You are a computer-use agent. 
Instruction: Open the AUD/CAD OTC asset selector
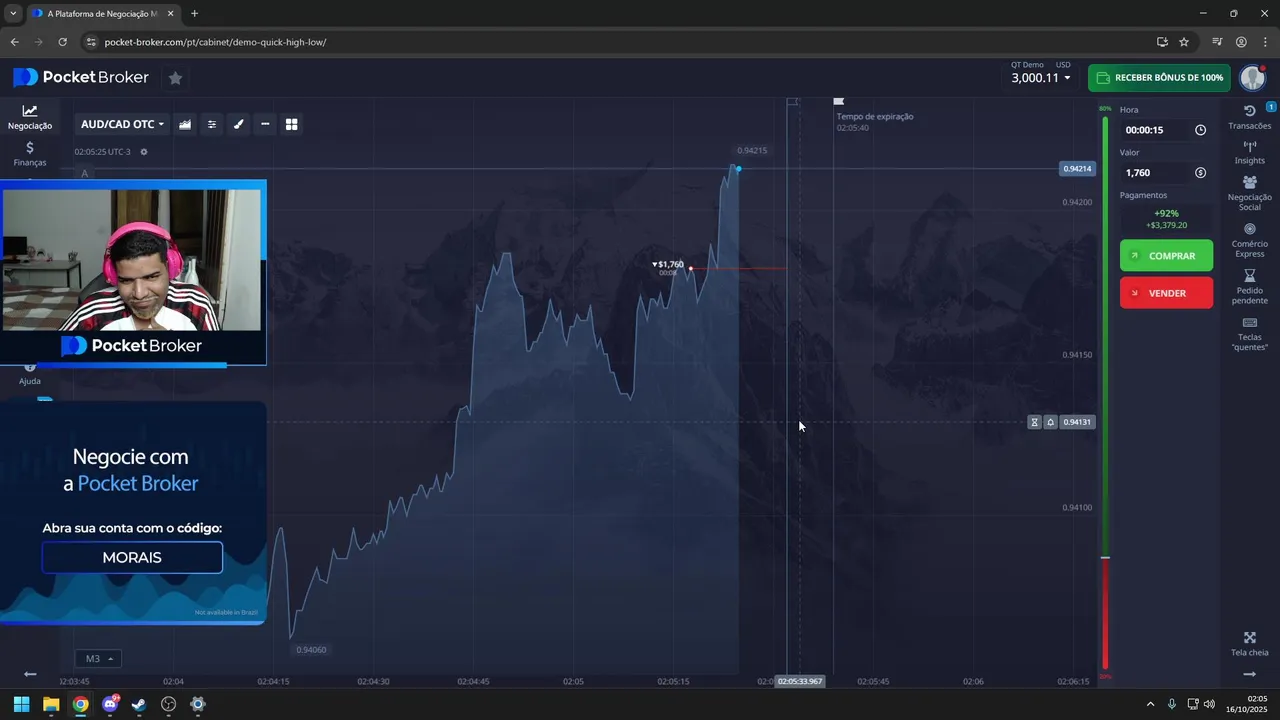point(122,124)
